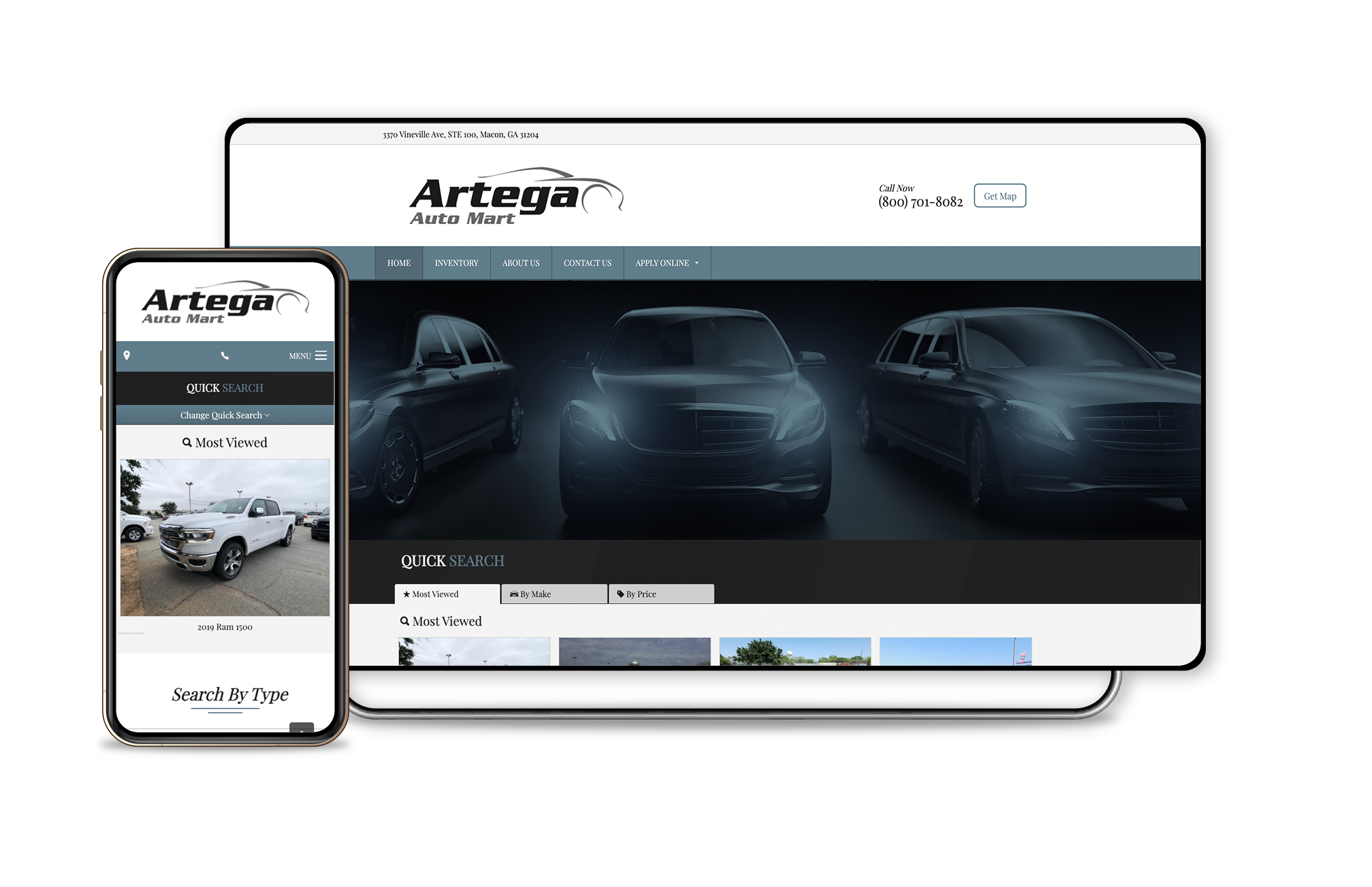Image resolution: width=1372 pixels, height=887 pixels.
Task: Select the Most Viewed tab
Action: tap(447, 594)
